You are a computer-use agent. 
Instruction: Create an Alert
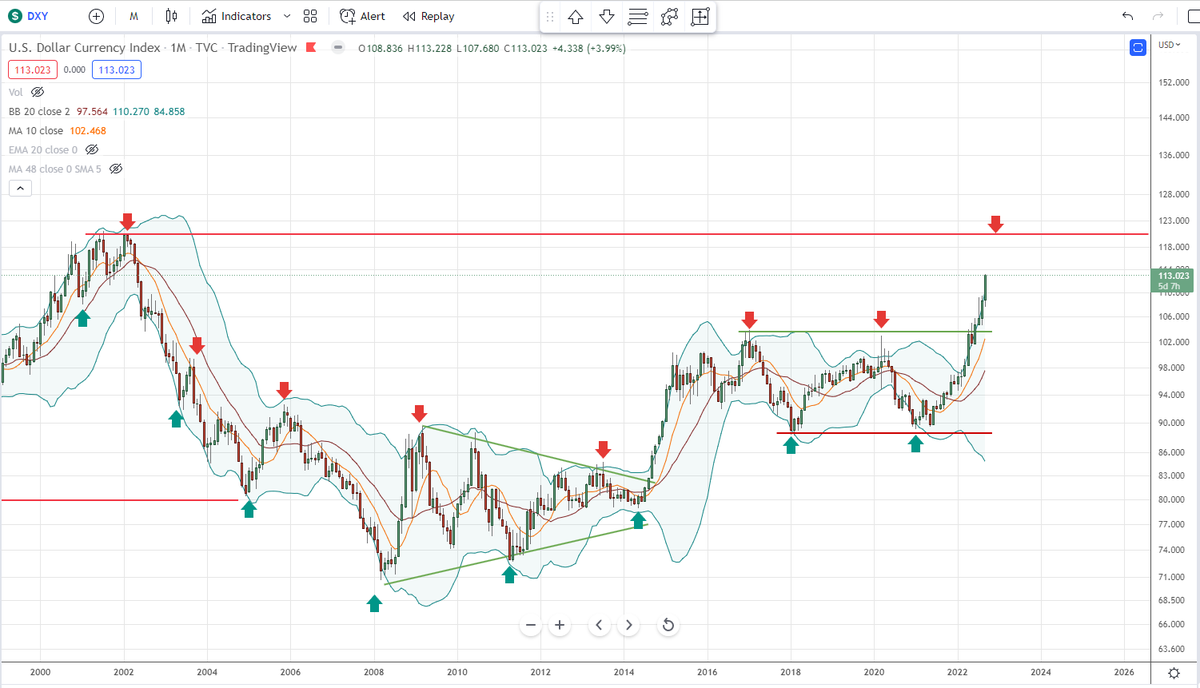(363, 16)
